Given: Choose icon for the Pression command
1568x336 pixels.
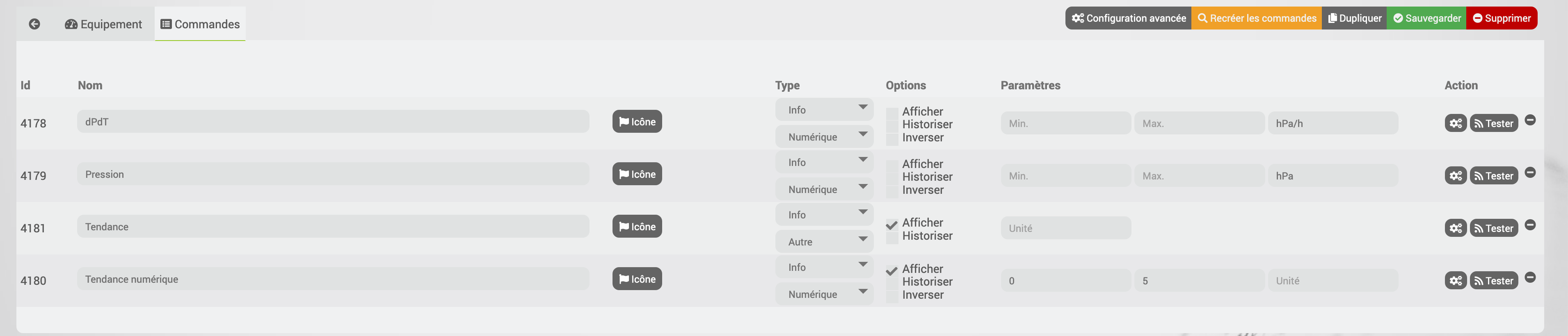Looking at the screenshot, I should [x=637, y=175].
